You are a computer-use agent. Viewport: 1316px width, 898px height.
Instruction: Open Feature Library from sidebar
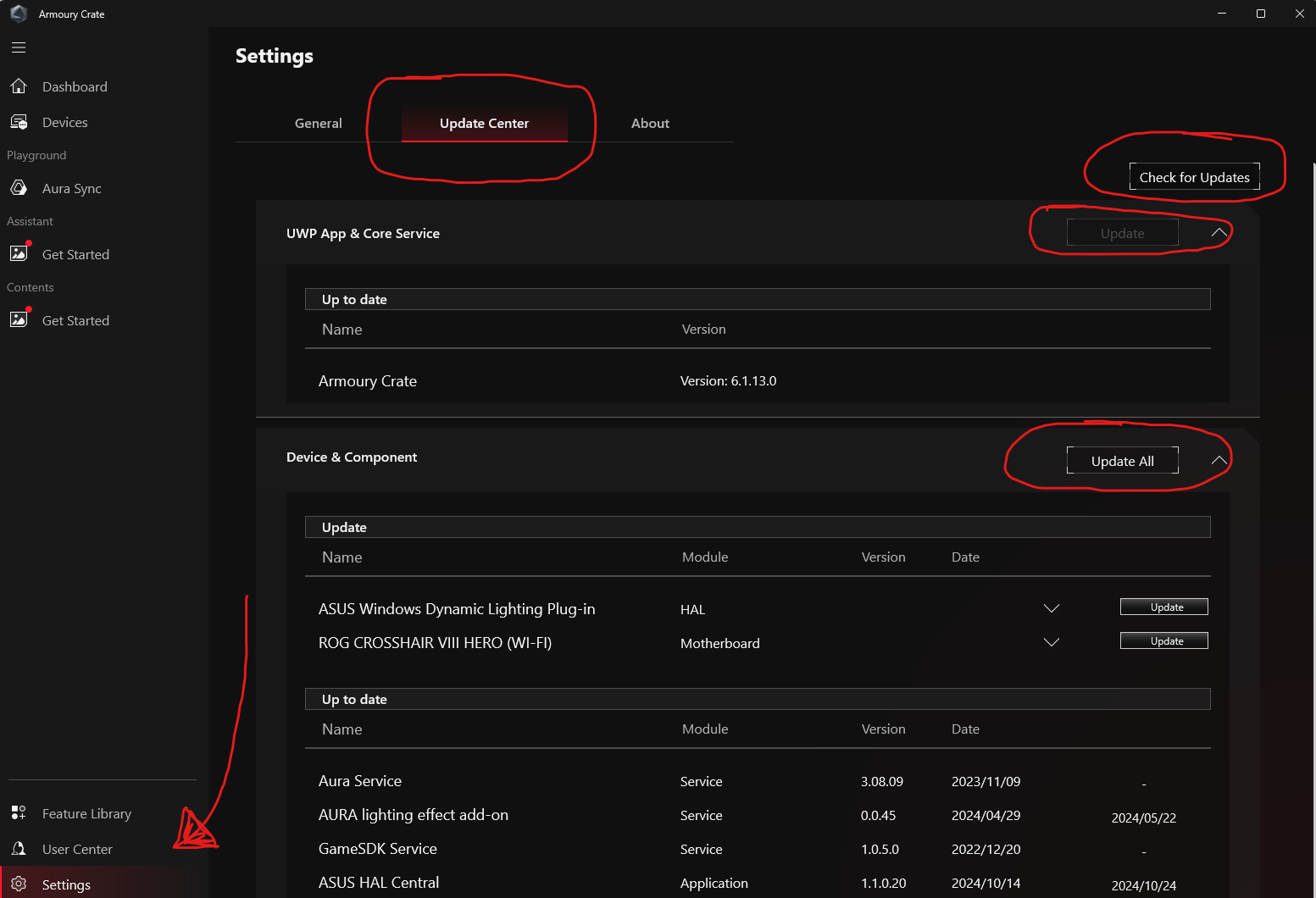pyautogui.click(x=86, y=813)
